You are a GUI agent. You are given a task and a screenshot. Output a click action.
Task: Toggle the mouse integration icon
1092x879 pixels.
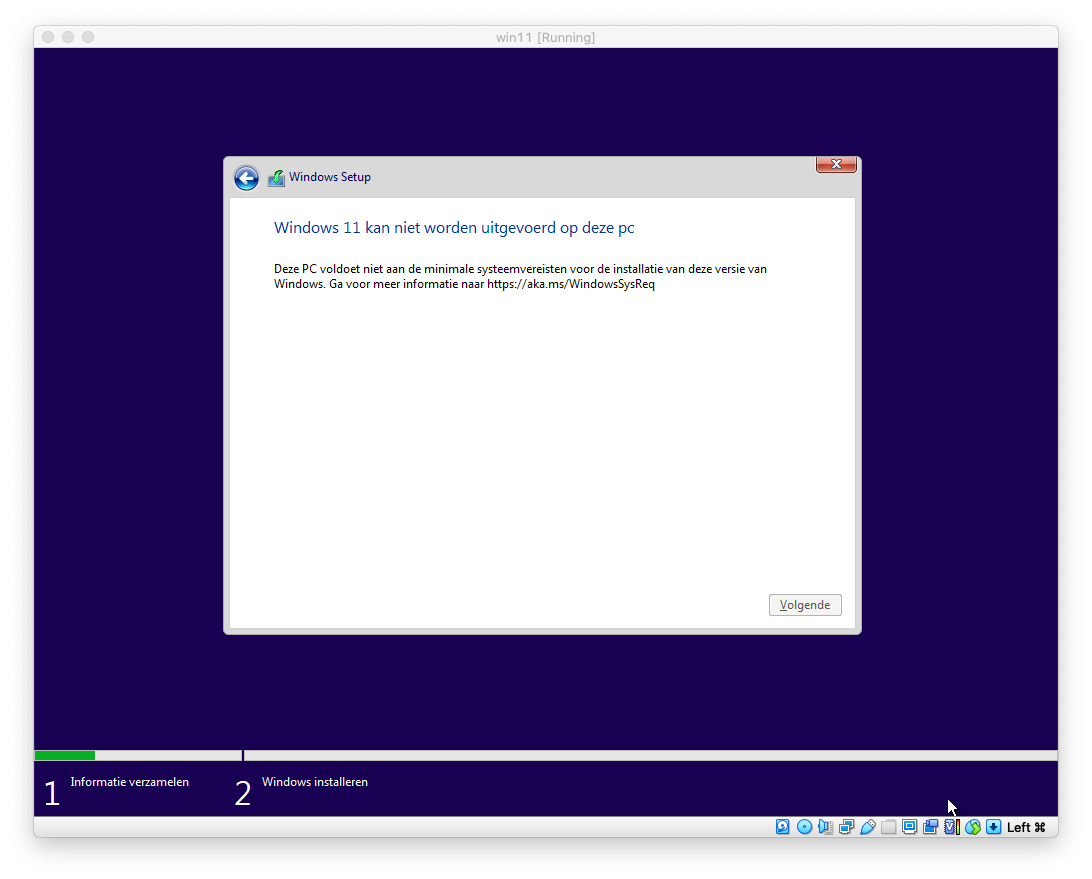click(x=972, y=827)
